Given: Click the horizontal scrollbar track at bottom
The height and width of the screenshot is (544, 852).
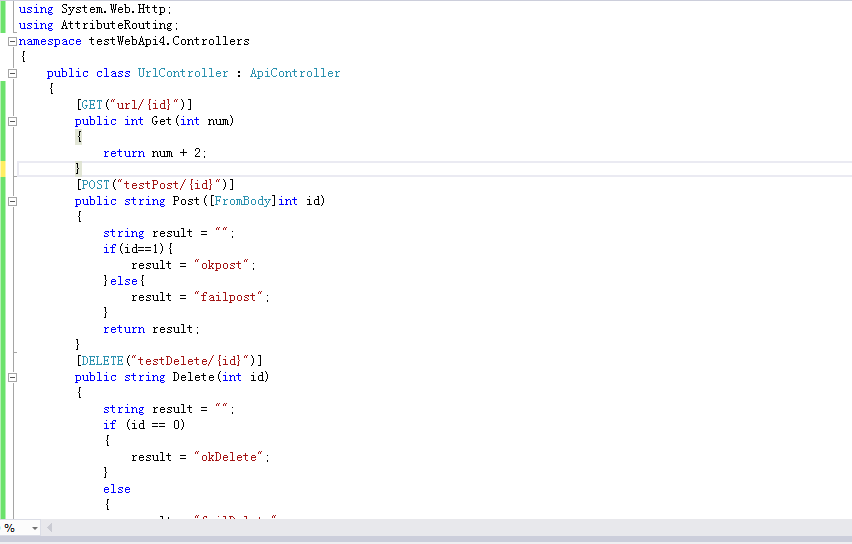Looking at the screenshot, I should [x=451, y=527].
